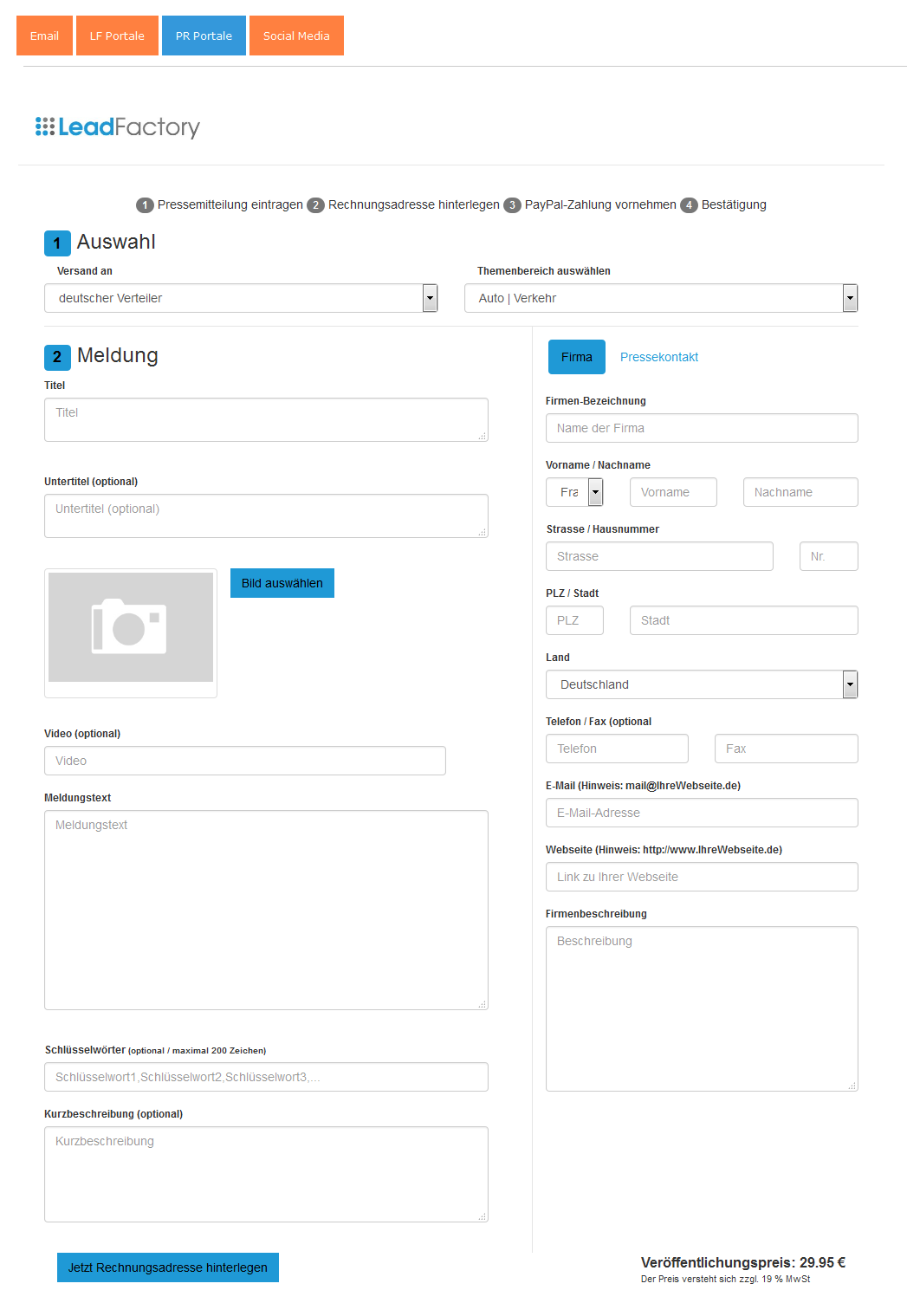The height and width of the screenshot is (1316, 907).
Task: Click step 3 PayPal-Zahlung vornehmen
Action: coord(591,204)
